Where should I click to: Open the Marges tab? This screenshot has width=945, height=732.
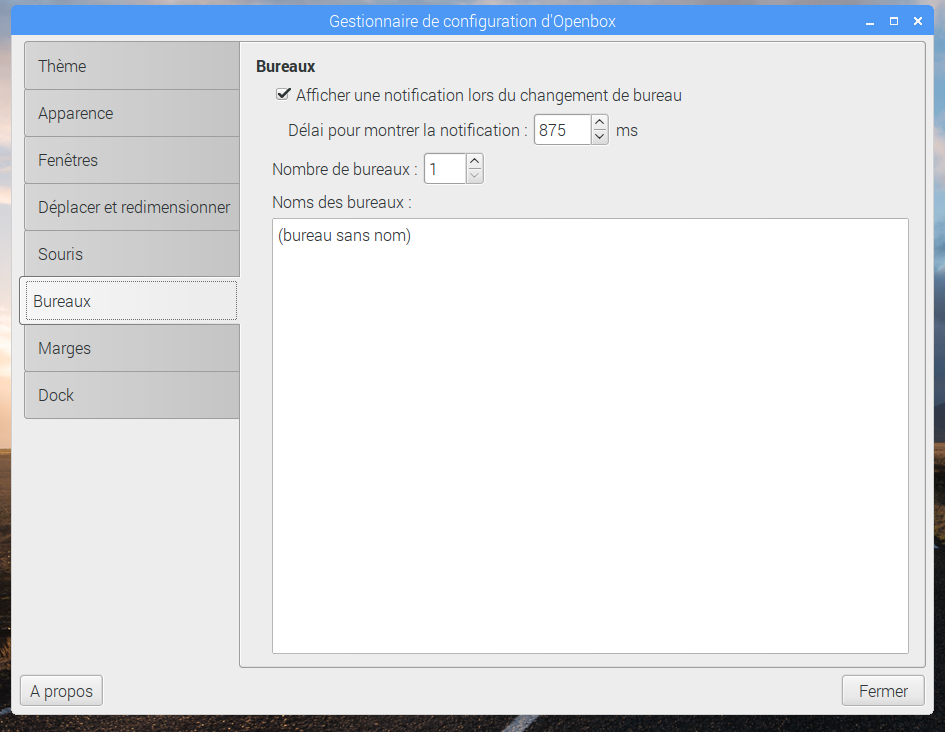(132, 348)
